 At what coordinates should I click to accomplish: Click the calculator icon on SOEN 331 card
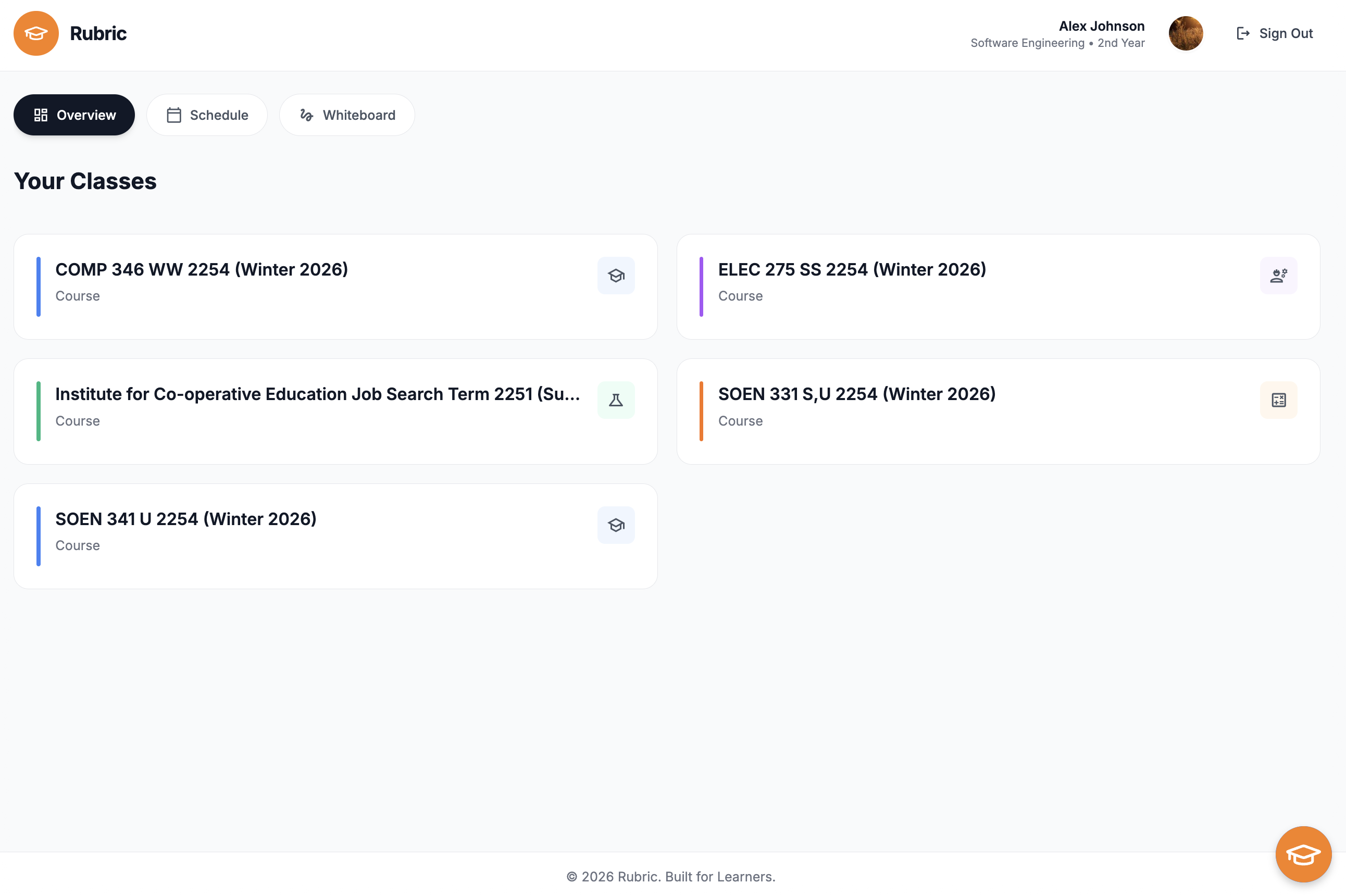click(1278, 400)
